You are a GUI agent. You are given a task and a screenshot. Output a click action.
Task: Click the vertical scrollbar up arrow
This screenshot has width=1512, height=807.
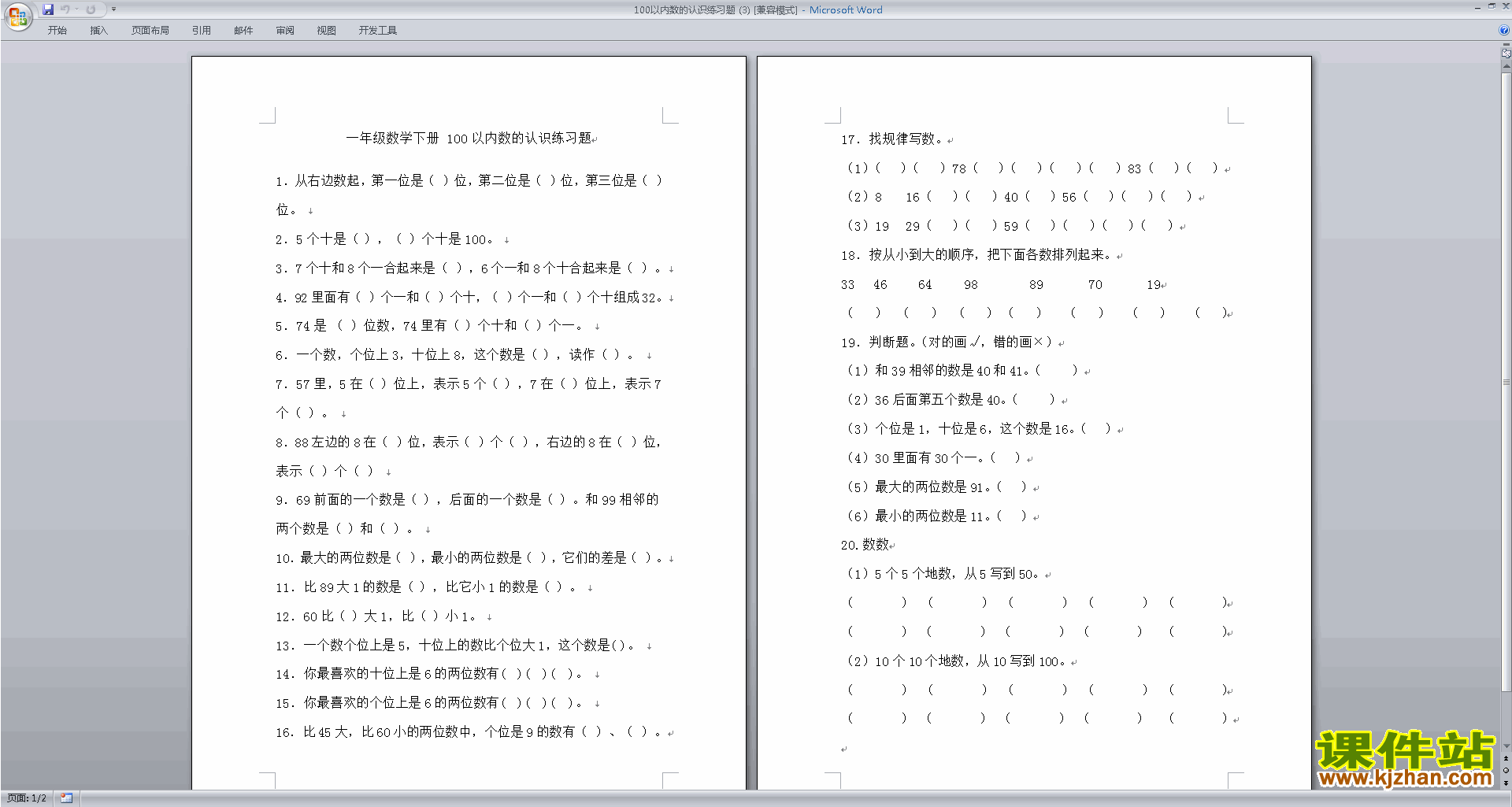pyautogui.click(x=1506, y=67)
